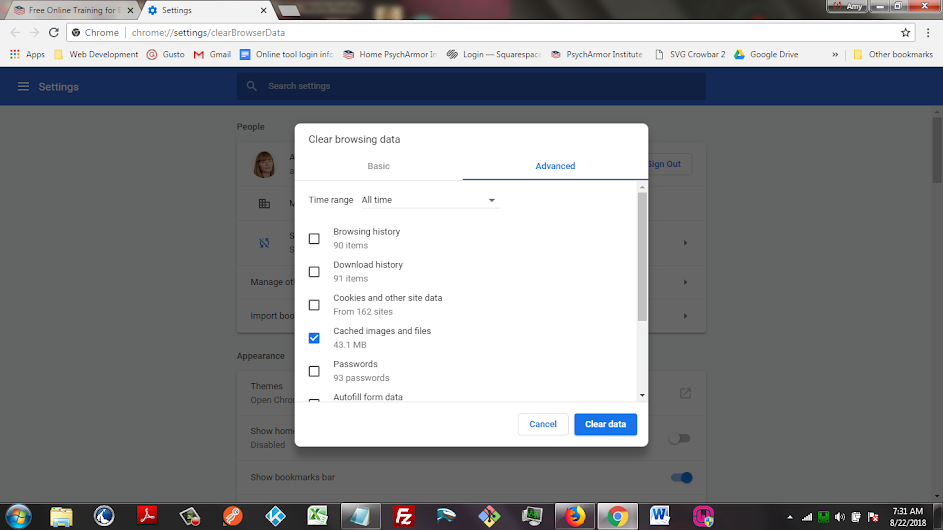
Task: Reload the page
Action: 55,33
